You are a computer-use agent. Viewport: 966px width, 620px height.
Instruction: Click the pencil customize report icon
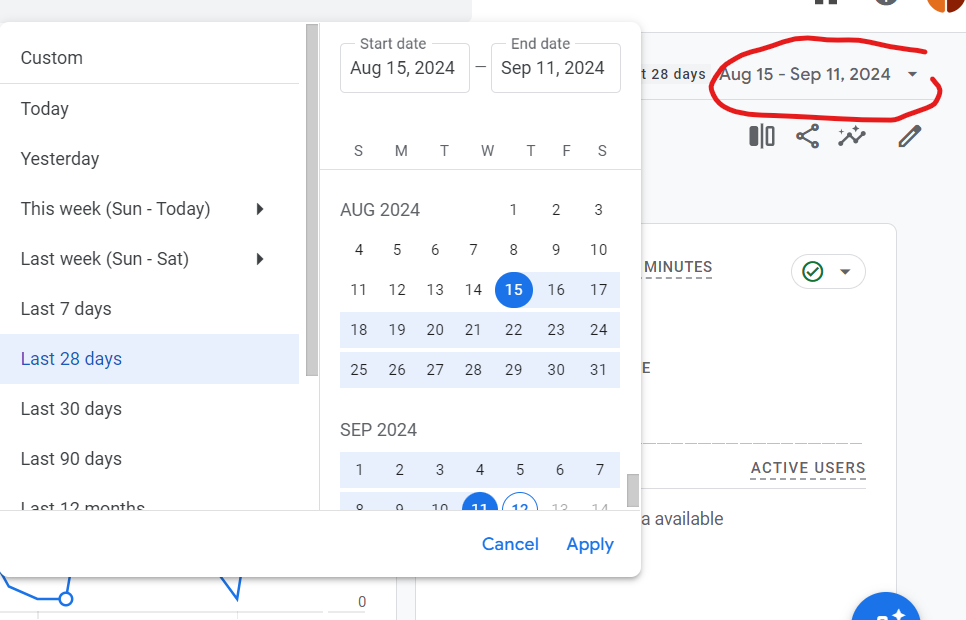click(909, 136)
